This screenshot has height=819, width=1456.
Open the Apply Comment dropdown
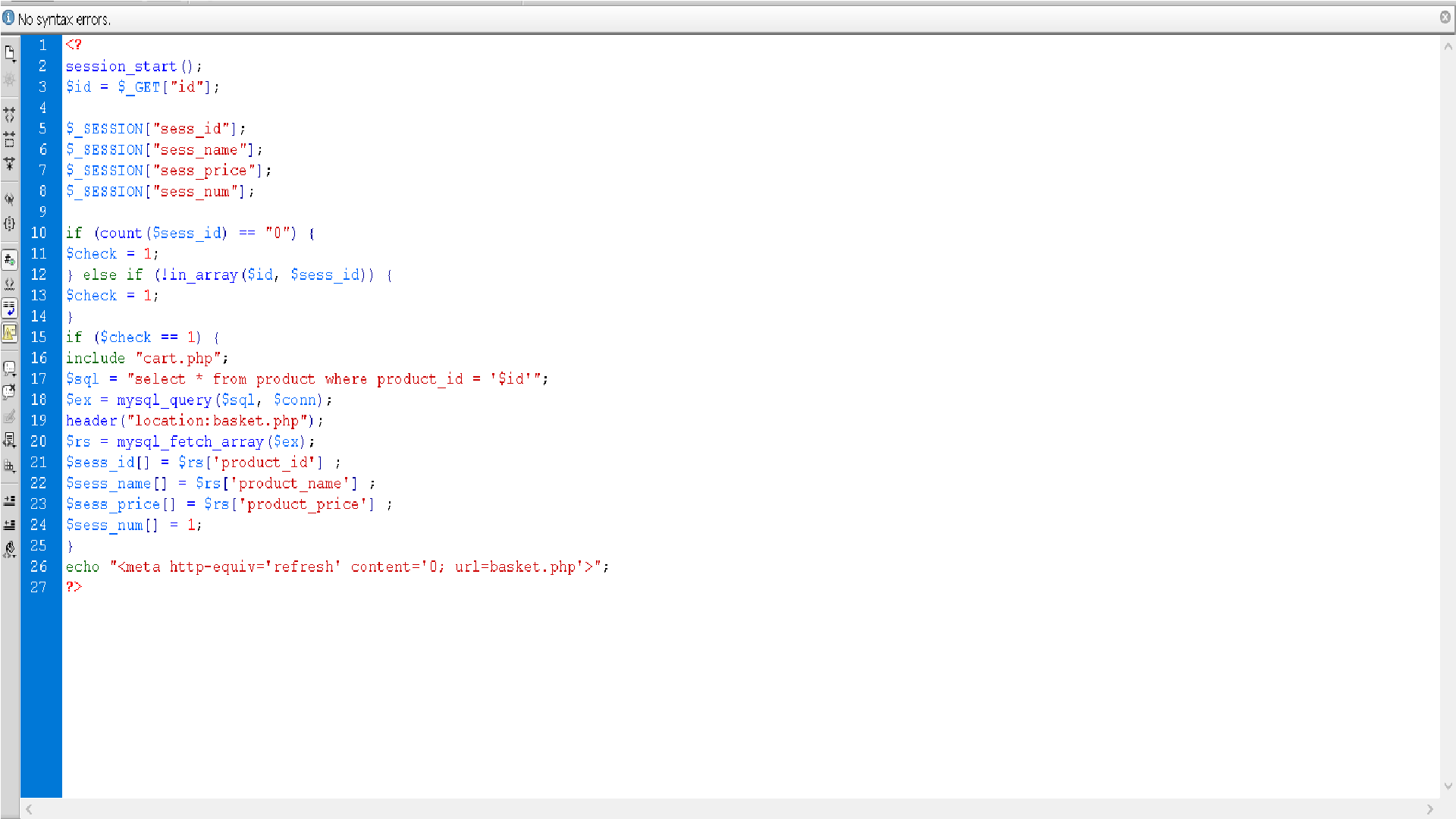pos(10,369)
